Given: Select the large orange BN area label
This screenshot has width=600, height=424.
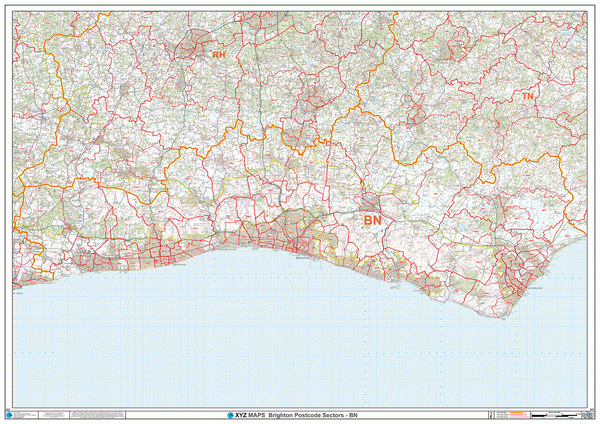Looking at the screenshot, I should [x=372, y=219].
